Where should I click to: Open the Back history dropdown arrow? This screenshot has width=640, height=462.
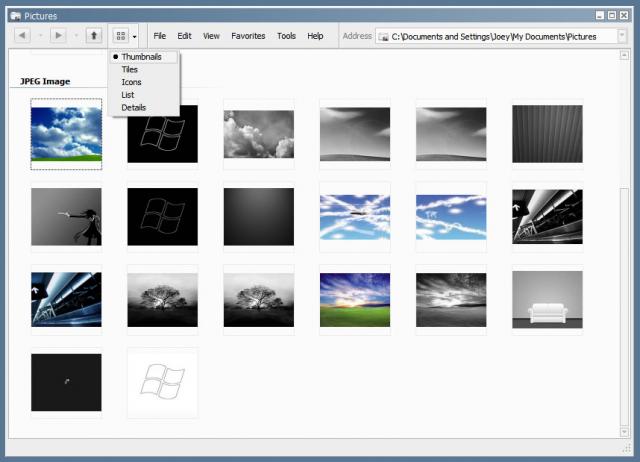point(40,36)
